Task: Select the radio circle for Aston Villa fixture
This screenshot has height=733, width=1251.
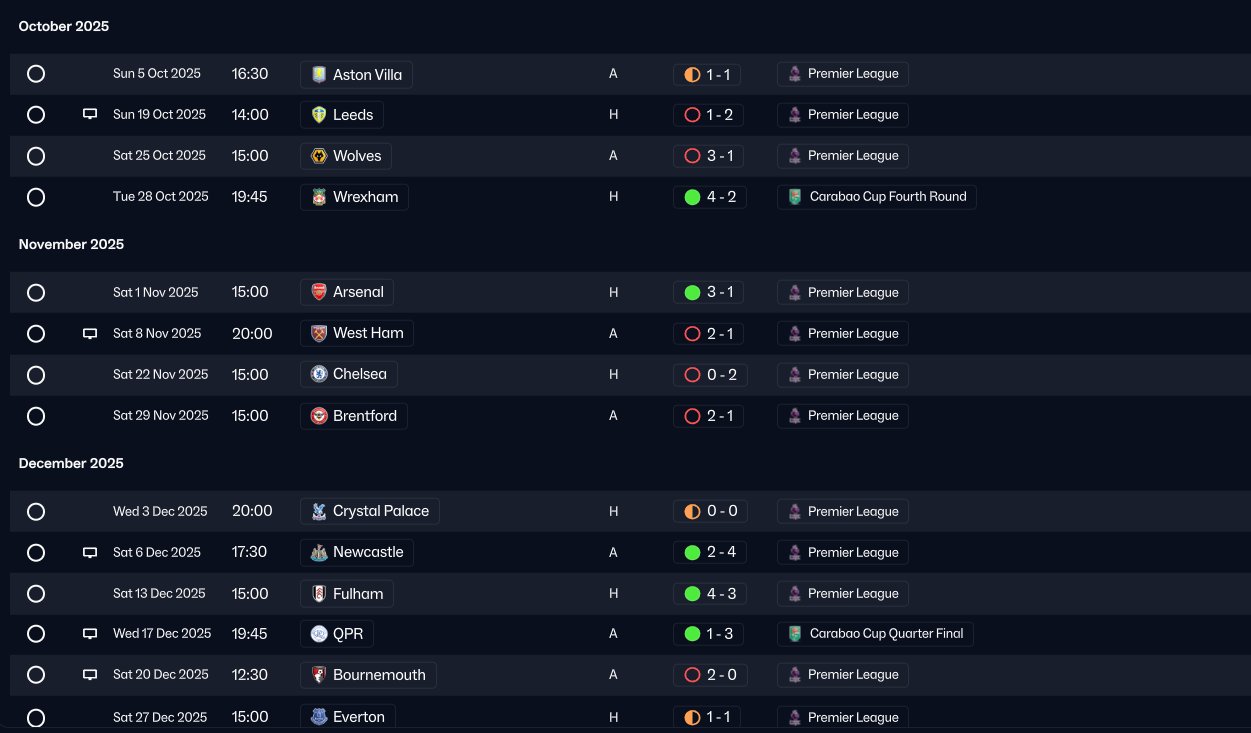Action: coord(36,74)
